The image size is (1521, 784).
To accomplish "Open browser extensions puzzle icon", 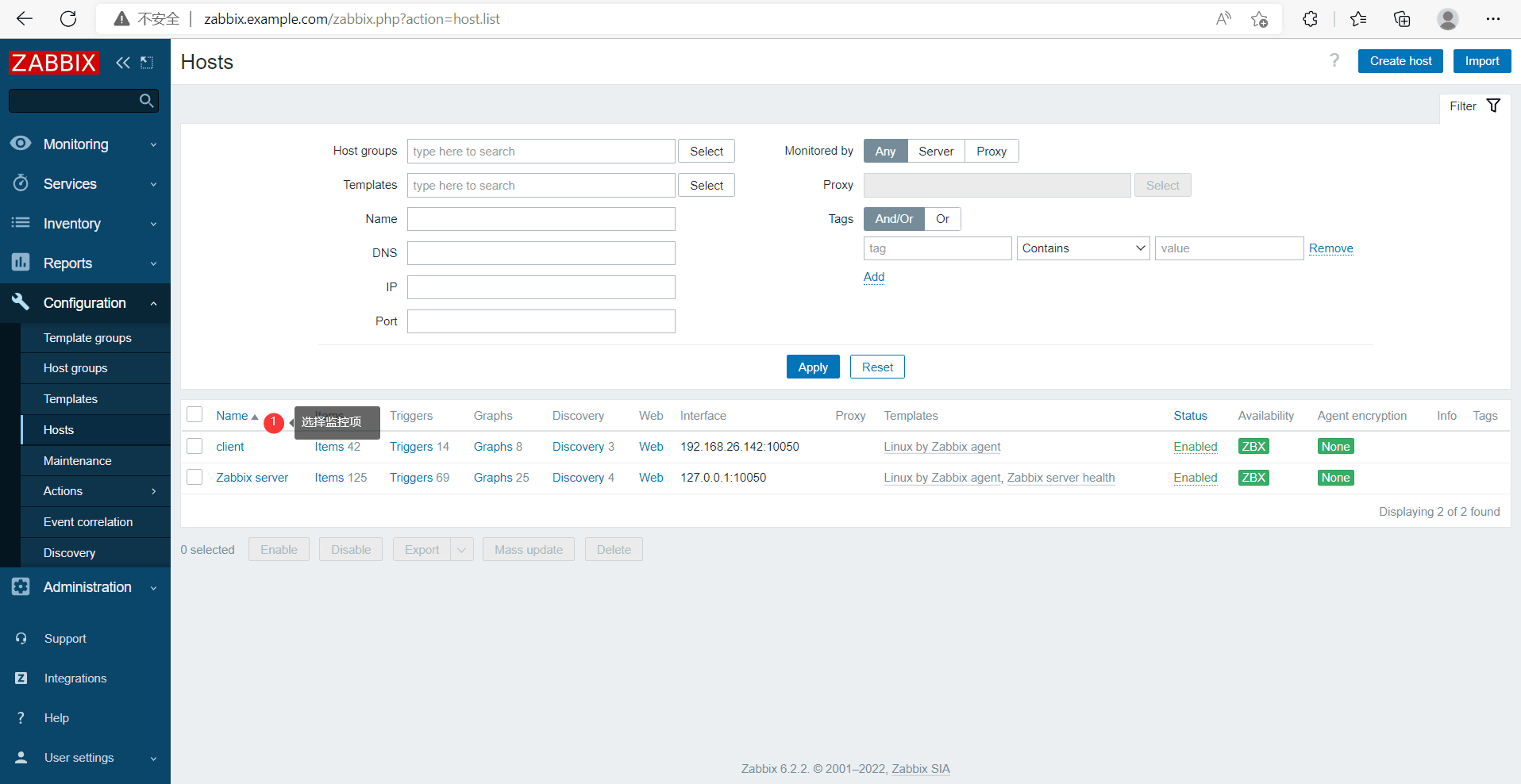I will click(1311, 19).
